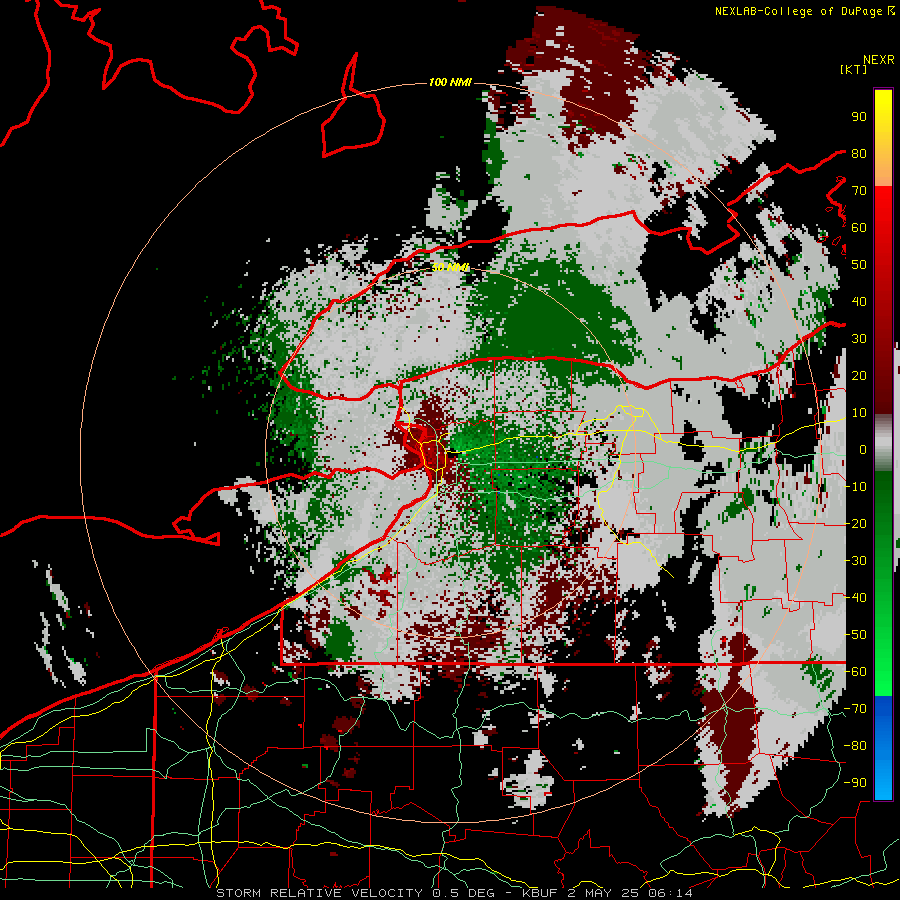The image size is (900, 900).
Task: Click the -40 value on velocity scale
Action: point(855,598)
